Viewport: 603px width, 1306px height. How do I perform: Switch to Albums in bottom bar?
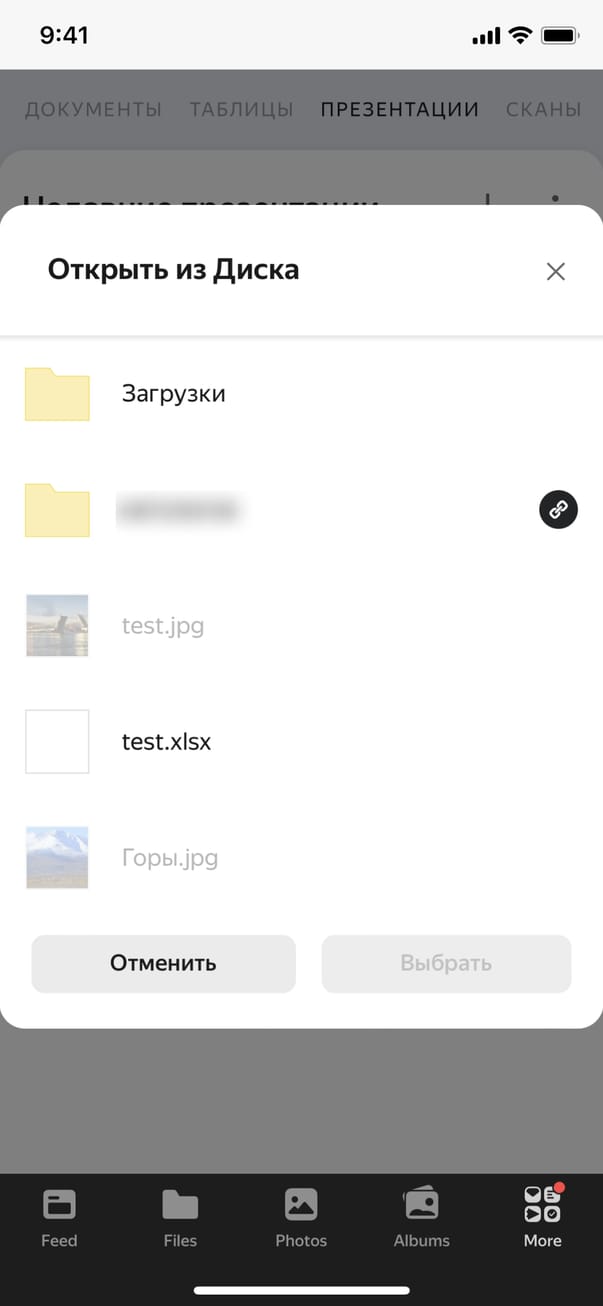pos(422,1218)
